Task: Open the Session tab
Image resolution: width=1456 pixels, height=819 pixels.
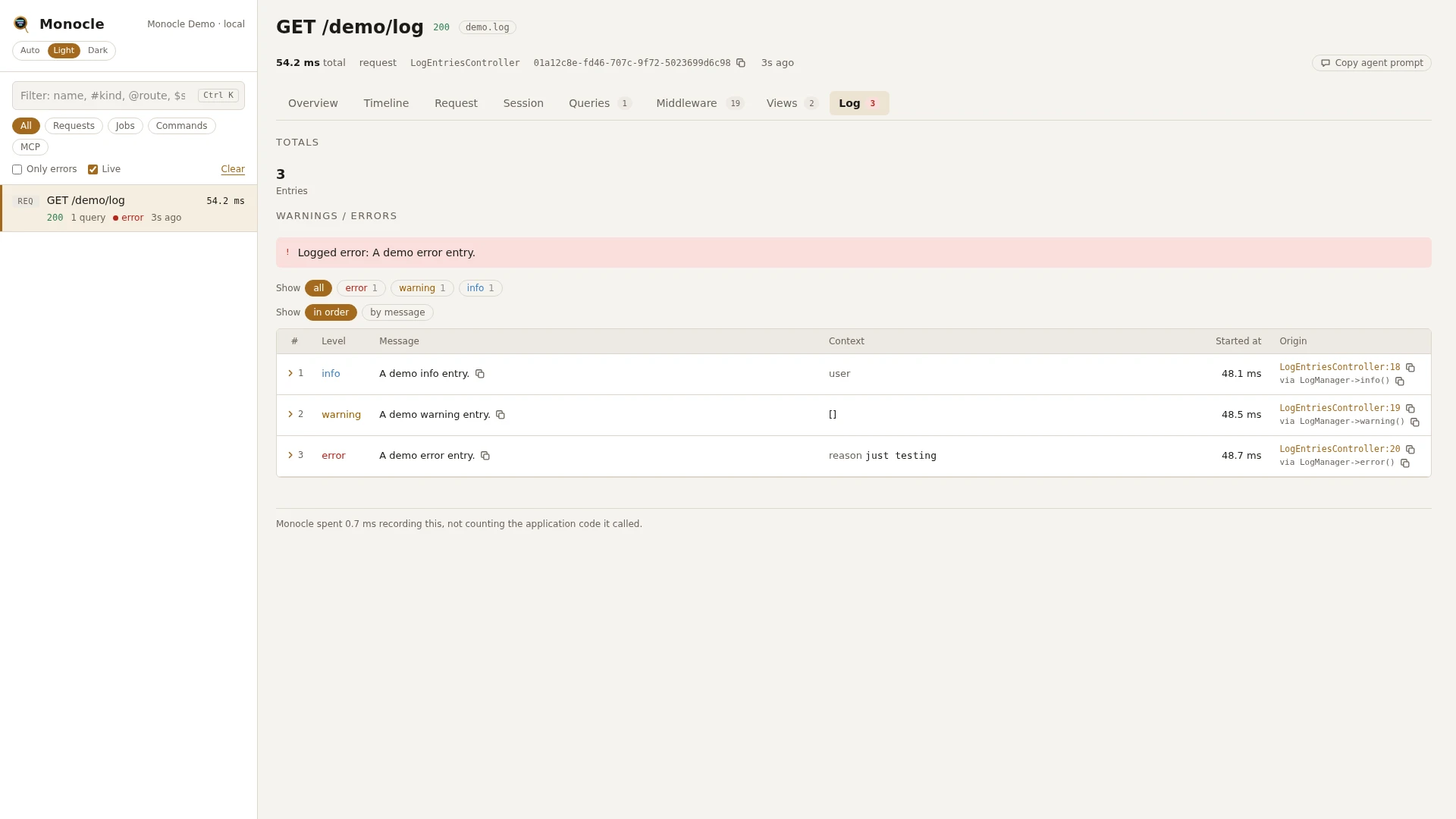Action: (x=523, y=103)
